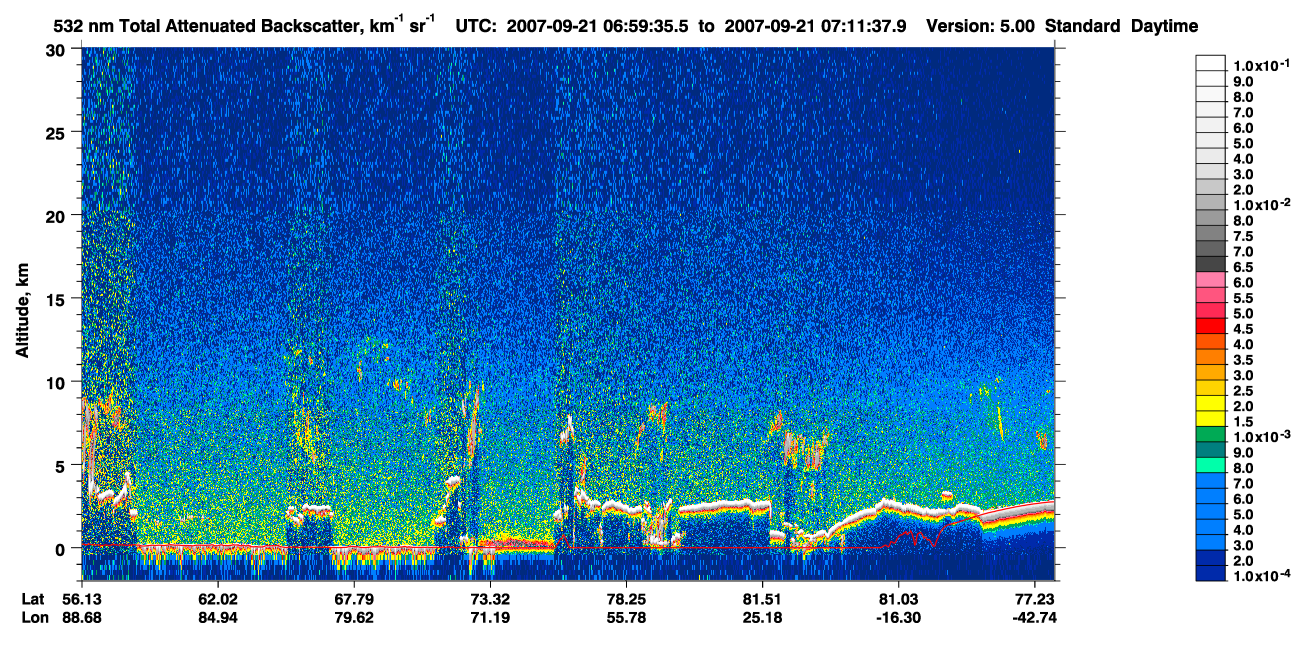Click color scale label 7.5
This screenshot has width=1300, height=667.
tap(1245, 236)
